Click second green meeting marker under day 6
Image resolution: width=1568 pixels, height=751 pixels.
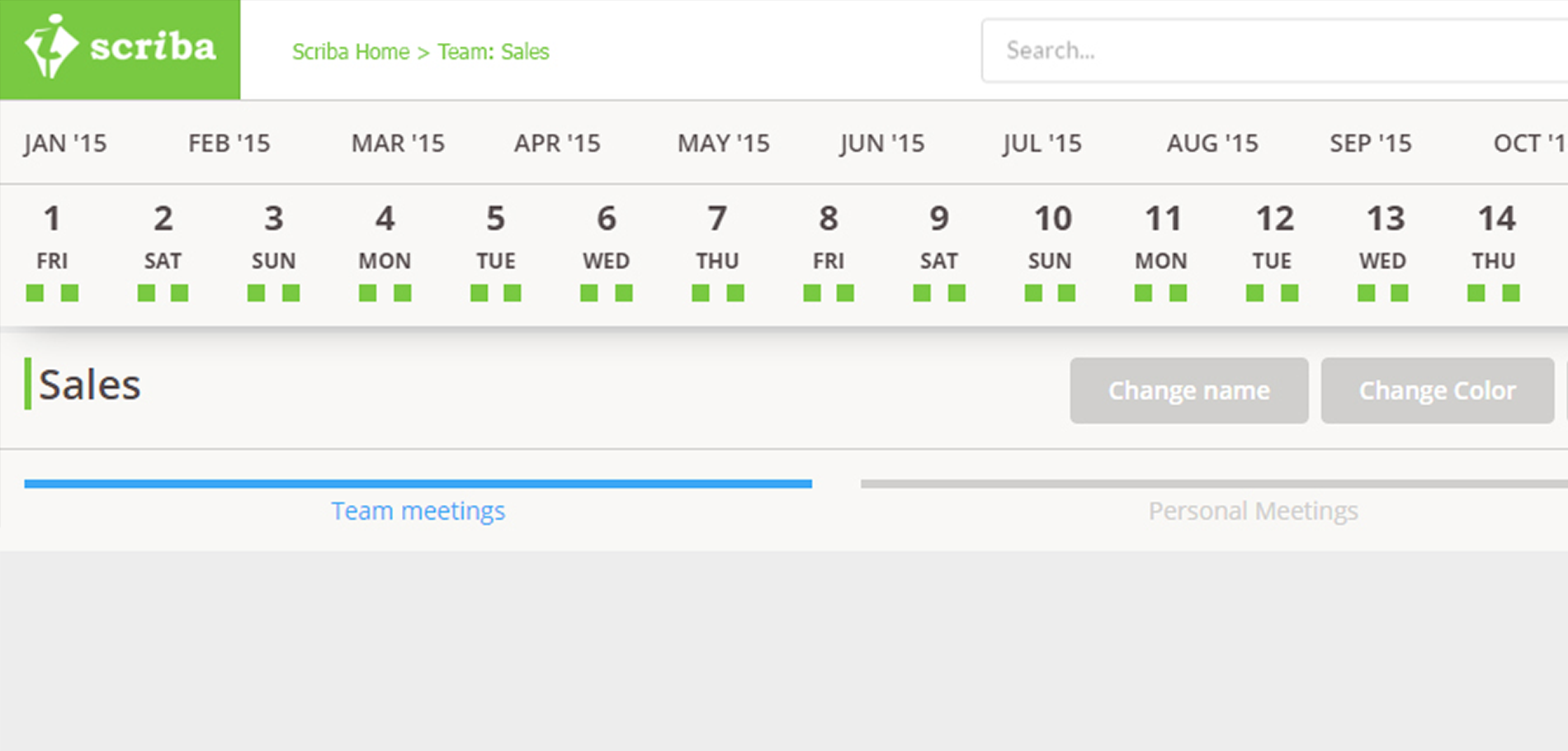pyautogui.click(x=624, y=293)
